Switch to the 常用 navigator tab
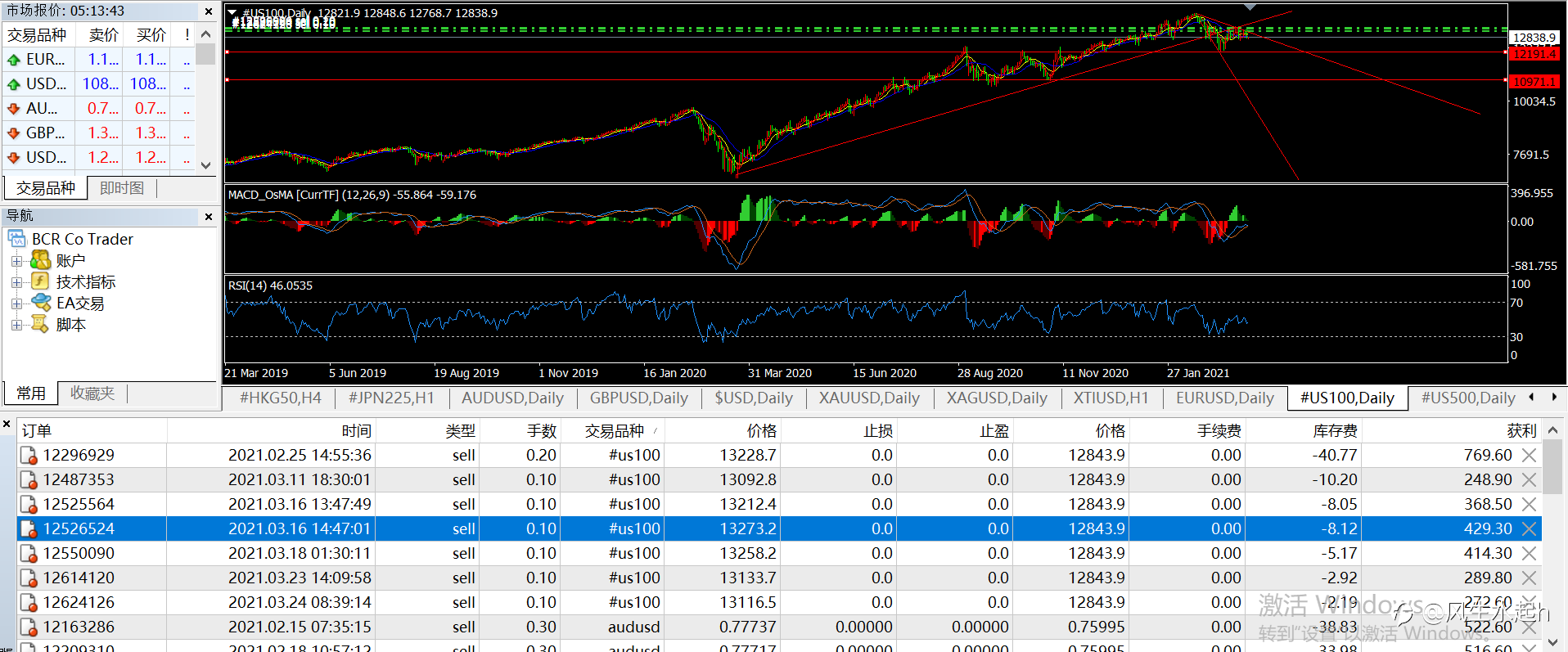Screen dimensions: 1568x652 [31, 393]
